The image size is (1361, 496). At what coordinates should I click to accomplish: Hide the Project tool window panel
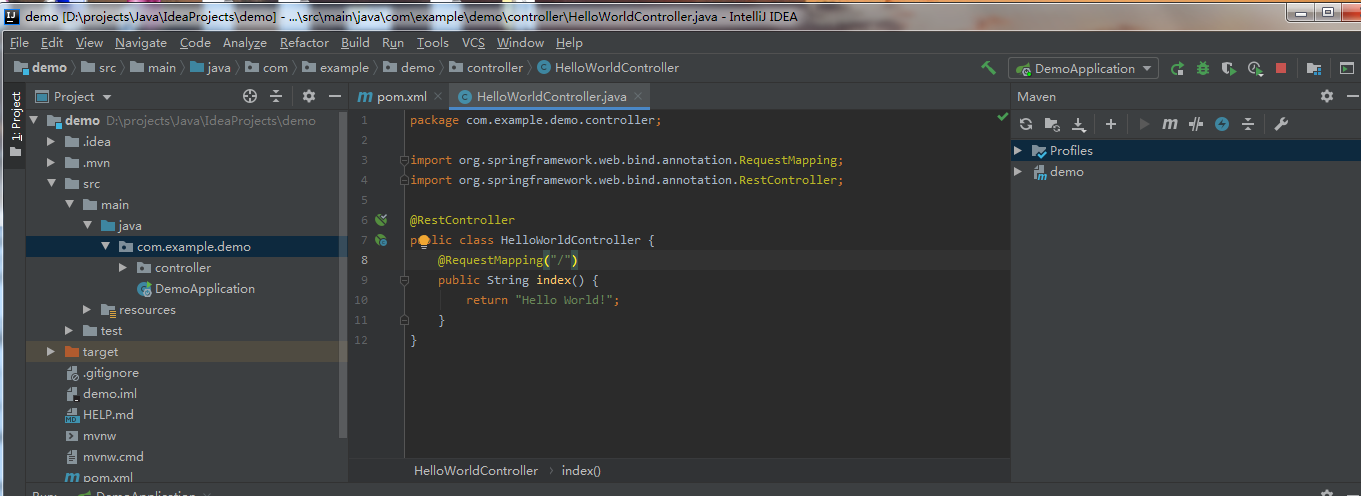pos(334,96)
